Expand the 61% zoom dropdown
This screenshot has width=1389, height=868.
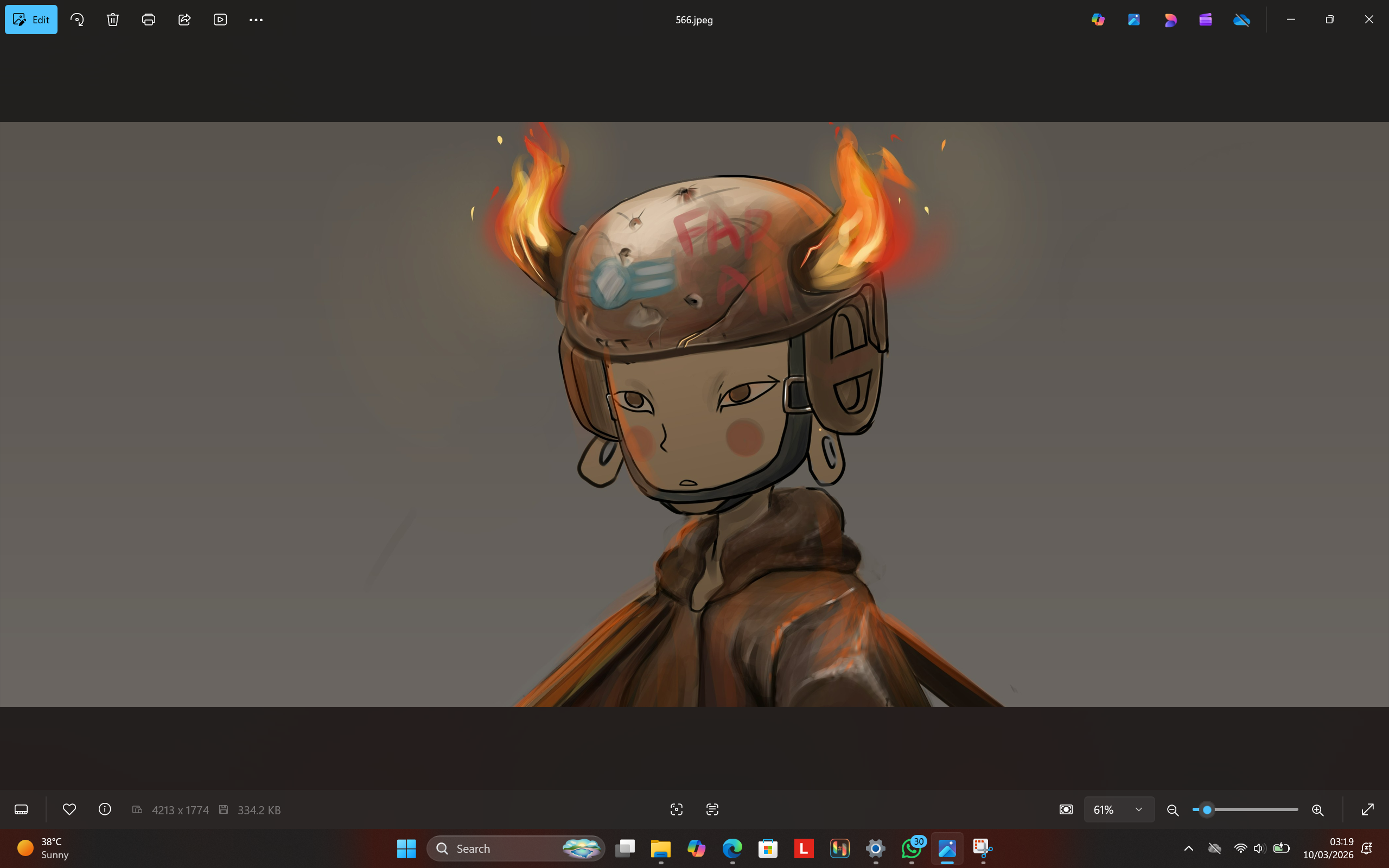(x=1119, y=809)
